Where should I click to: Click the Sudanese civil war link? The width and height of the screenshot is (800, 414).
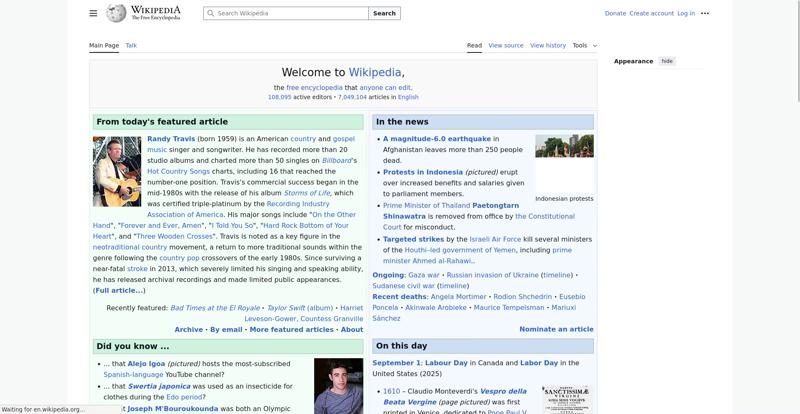[404, 286]
